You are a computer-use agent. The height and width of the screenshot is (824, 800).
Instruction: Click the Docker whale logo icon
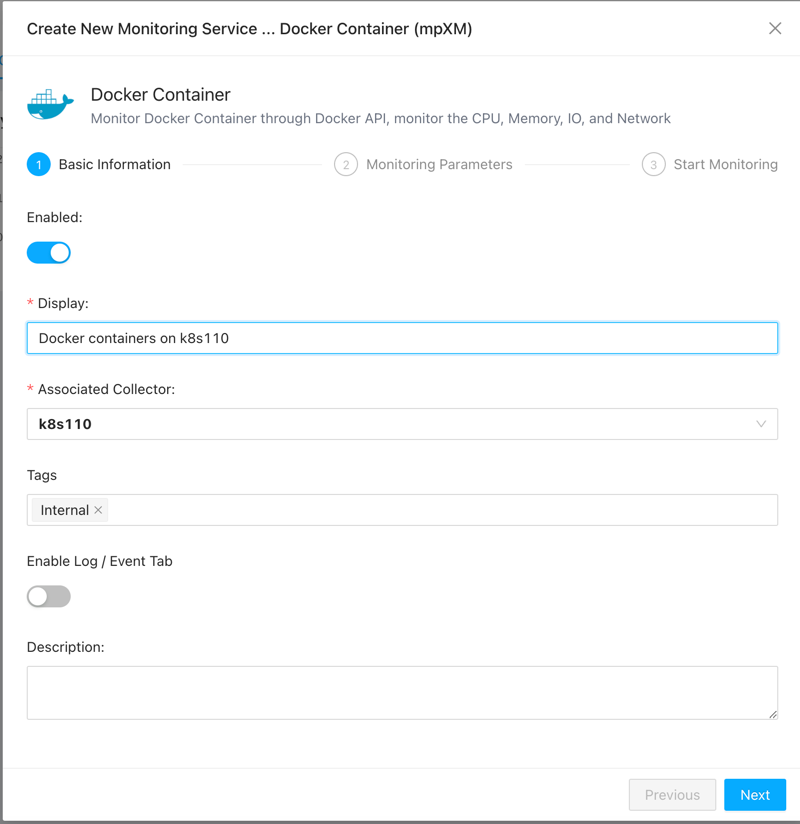pos(50,104)
